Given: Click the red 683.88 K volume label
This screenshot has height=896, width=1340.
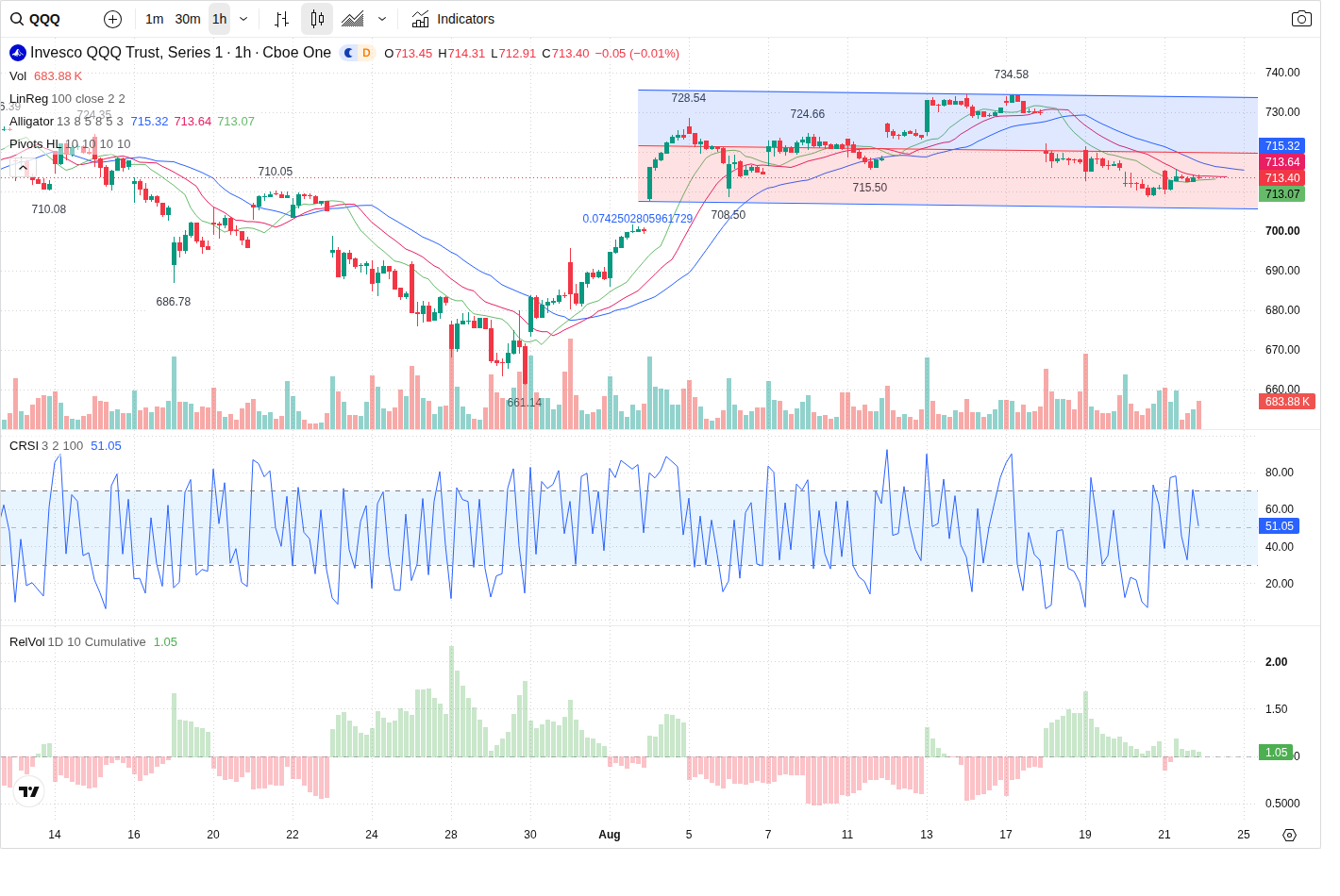Looking at the screenshot, I should pyautogui.click(x=1287, y=402).
